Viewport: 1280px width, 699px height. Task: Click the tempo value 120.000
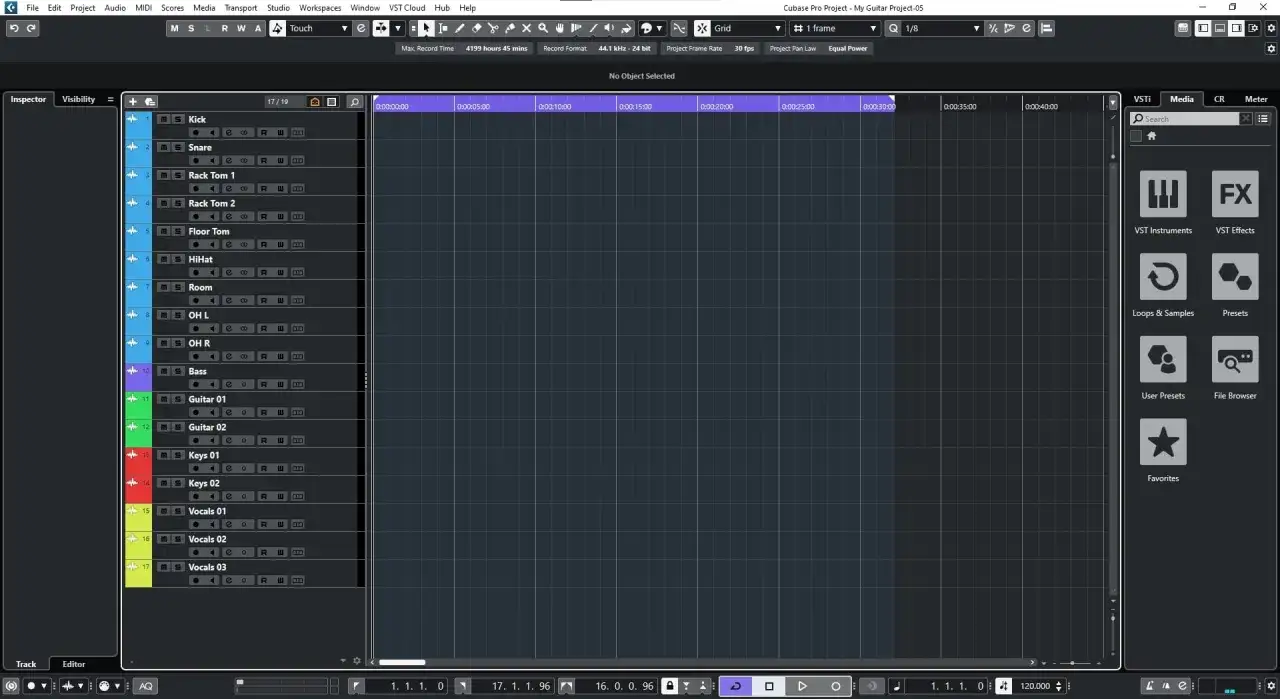[x=1035, y=686]
